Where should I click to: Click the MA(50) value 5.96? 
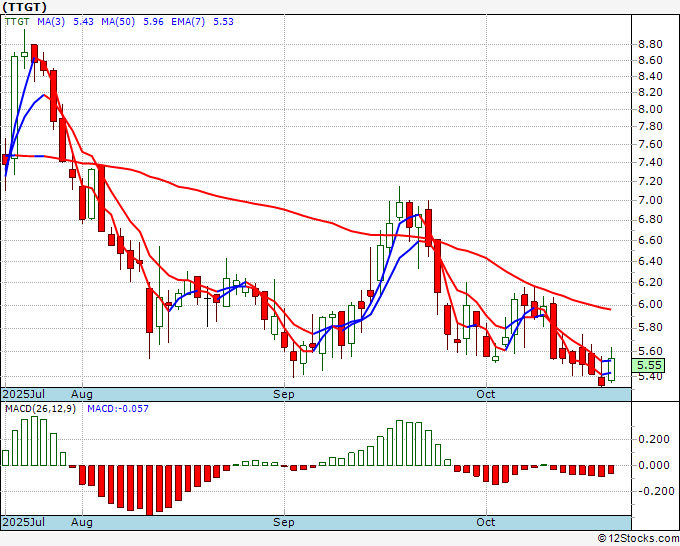tap(153, 22)
